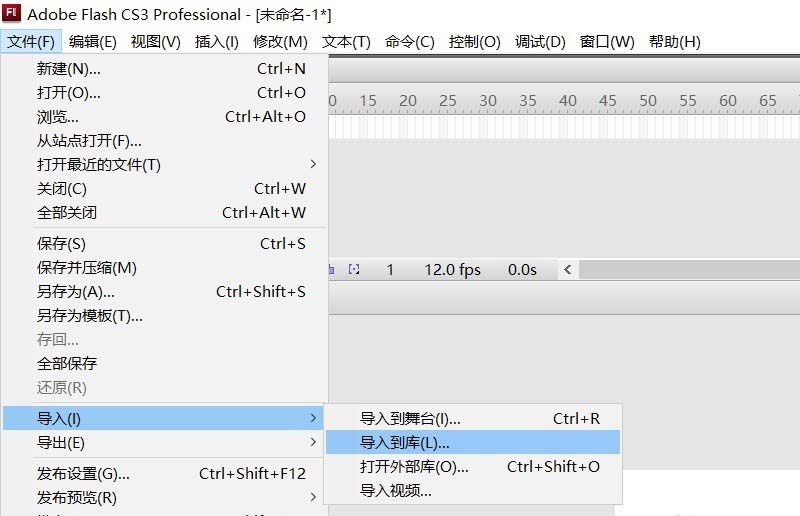Choose 导入到库(L)... from submenu
Viewport: 800px width, 516px height.
coord(473,443)
